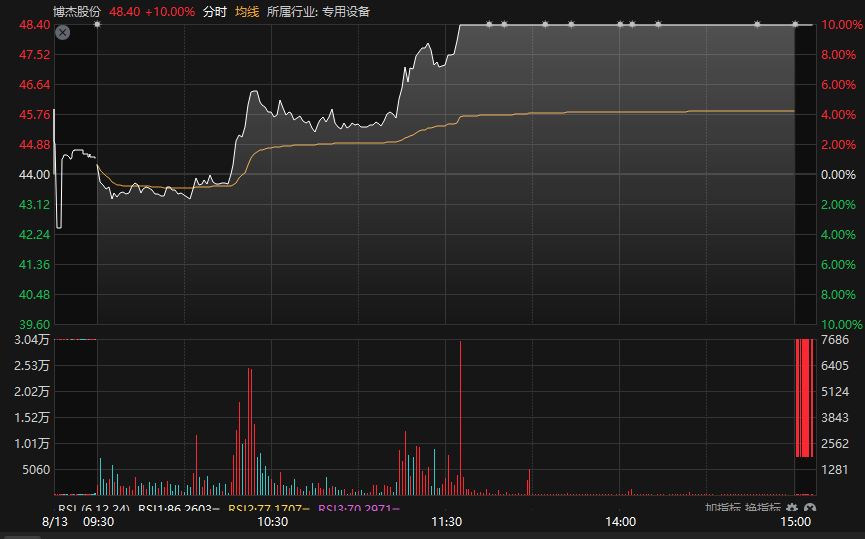Screen dimensions: 865x539
Task: Click the +10.00% change in the header
Action: coord(170,12)
